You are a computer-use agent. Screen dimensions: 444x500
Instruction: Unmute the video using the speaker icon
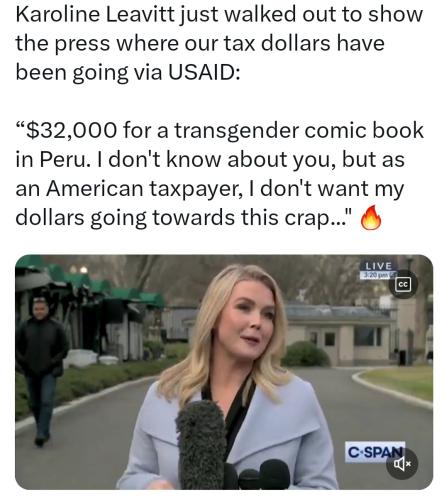(401, 463)
